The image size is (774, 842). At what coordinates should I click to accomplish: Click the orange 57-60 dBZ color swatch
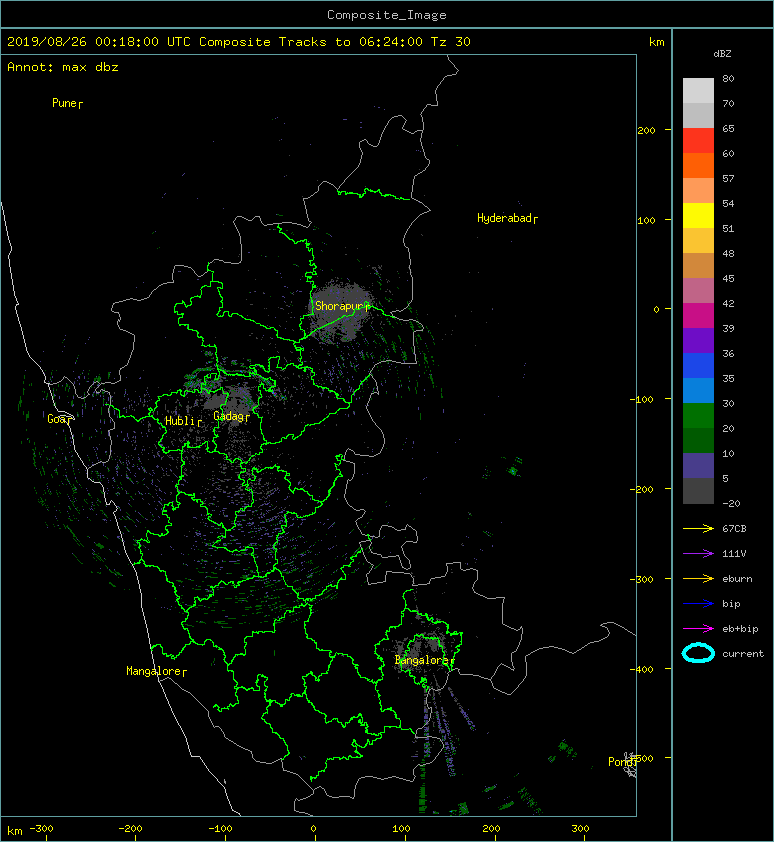tap(698, 166)
